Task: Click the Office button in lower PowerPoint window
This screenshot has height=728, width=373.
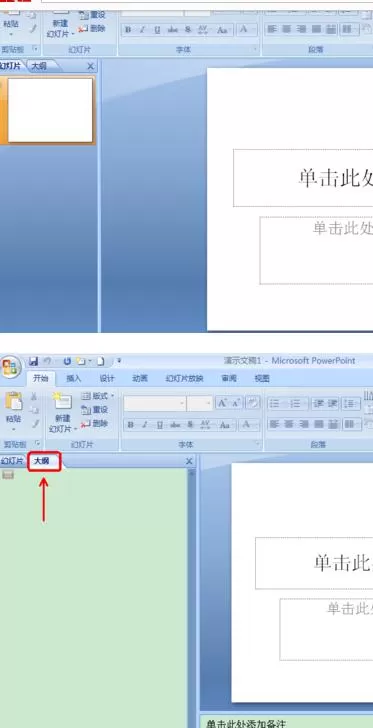Action: [9, 367]
